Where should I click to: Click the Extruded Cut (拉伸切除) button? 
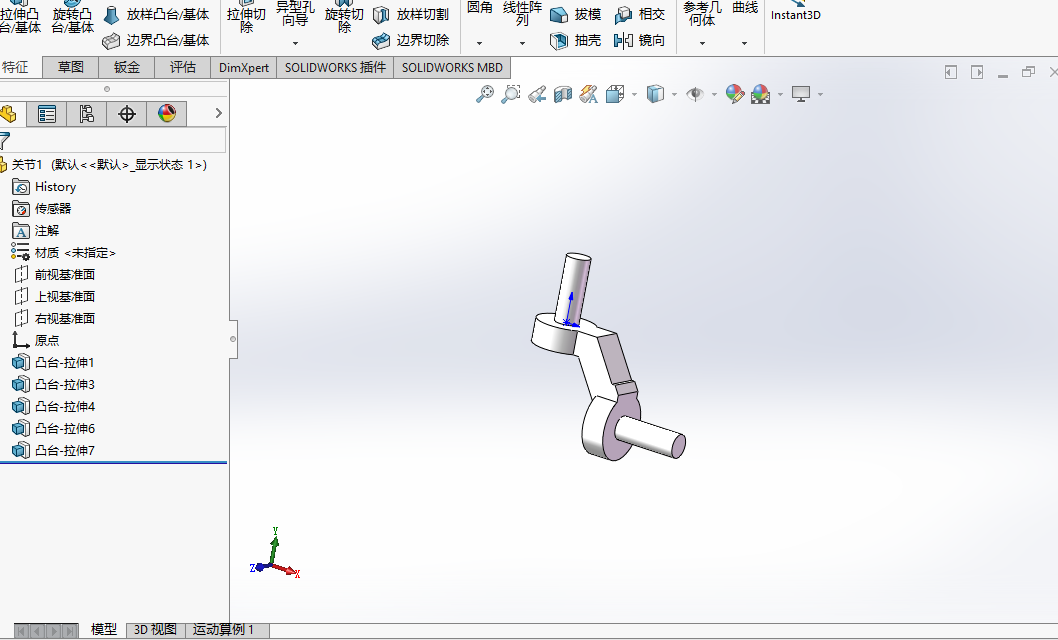pyautogui.click(x=246, y=18)
